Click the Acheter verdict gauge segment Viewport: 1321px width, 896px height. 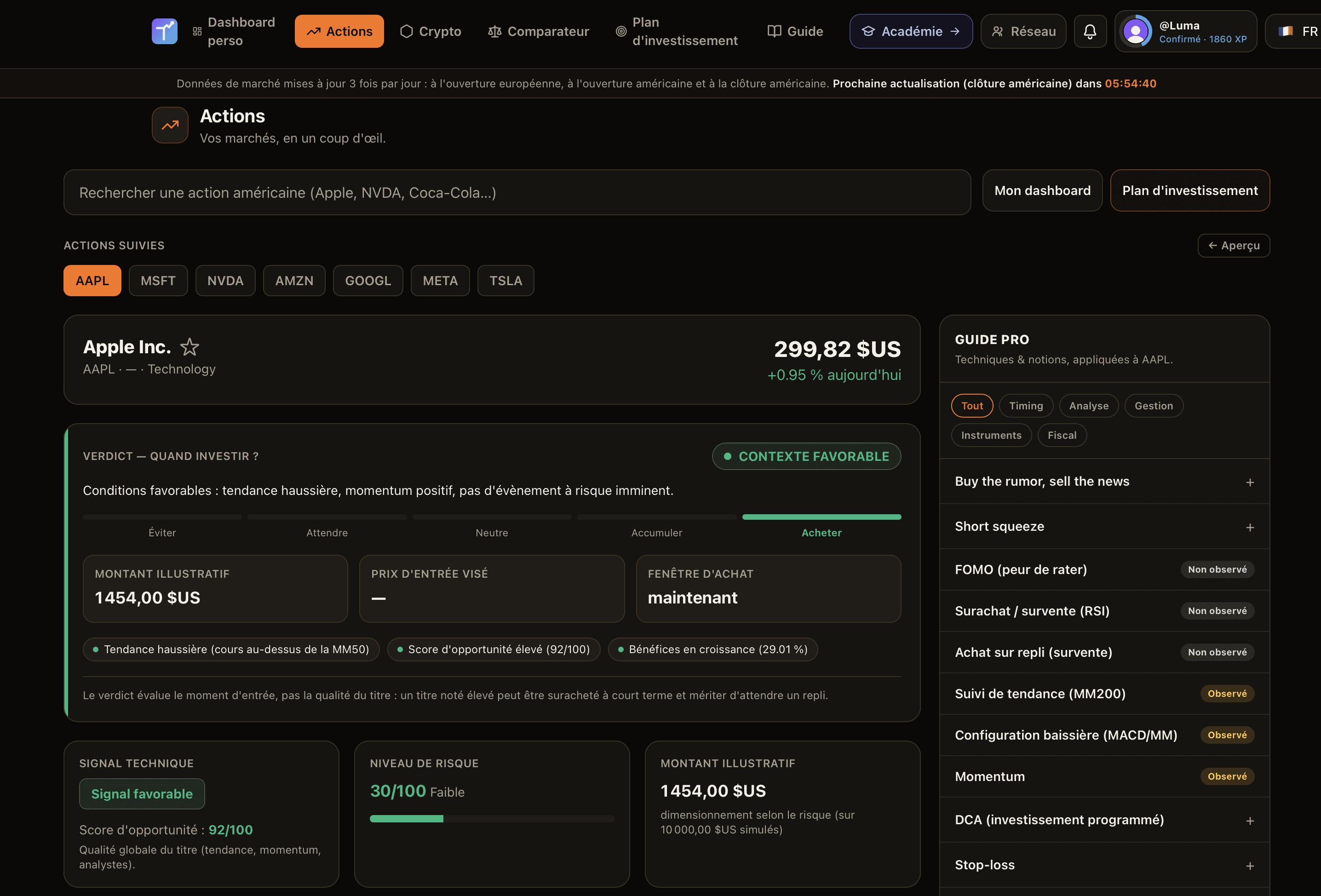tap(821, 517)
